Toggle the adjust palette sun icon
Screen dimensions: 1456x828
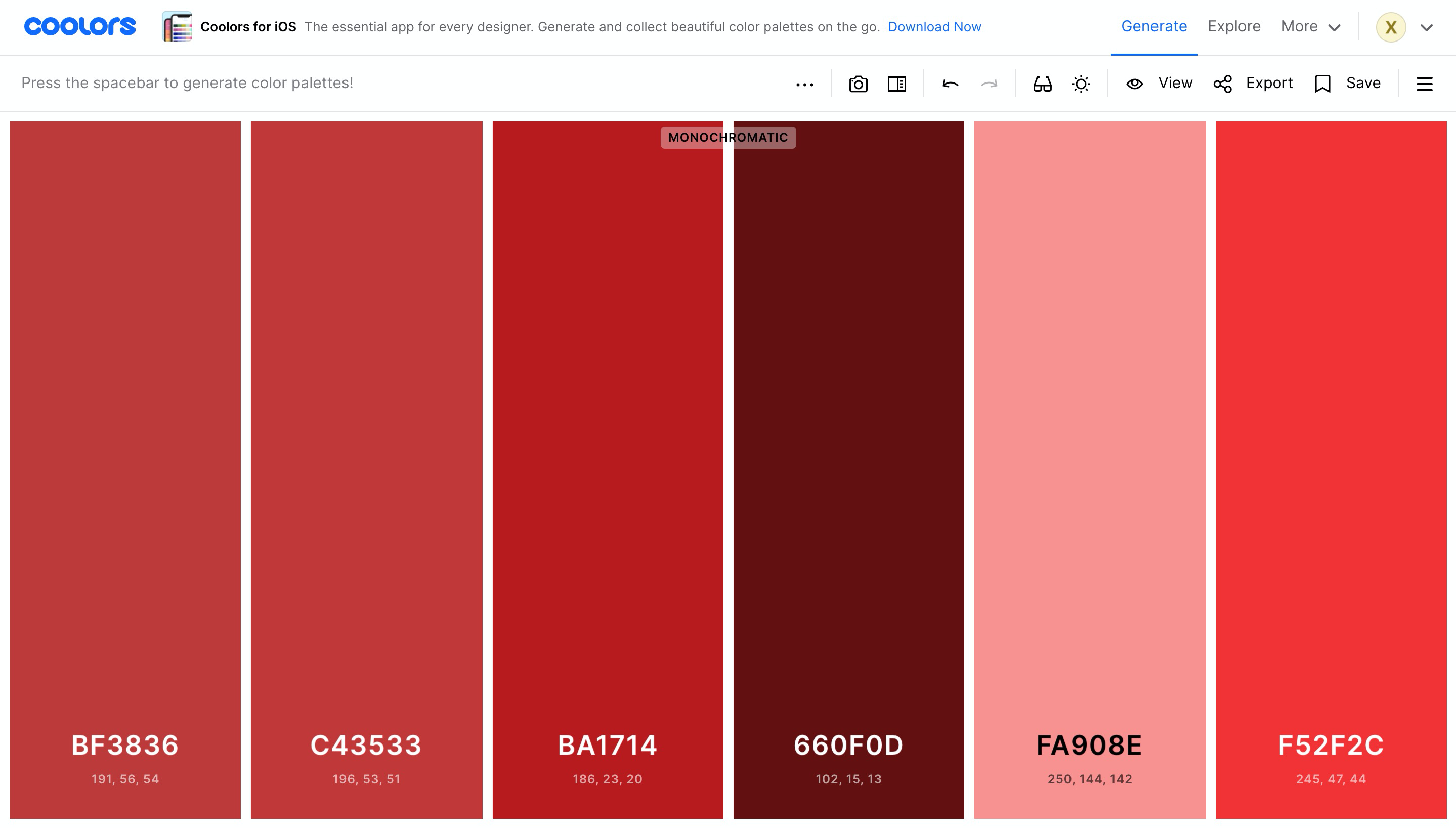pos(1080,84)
